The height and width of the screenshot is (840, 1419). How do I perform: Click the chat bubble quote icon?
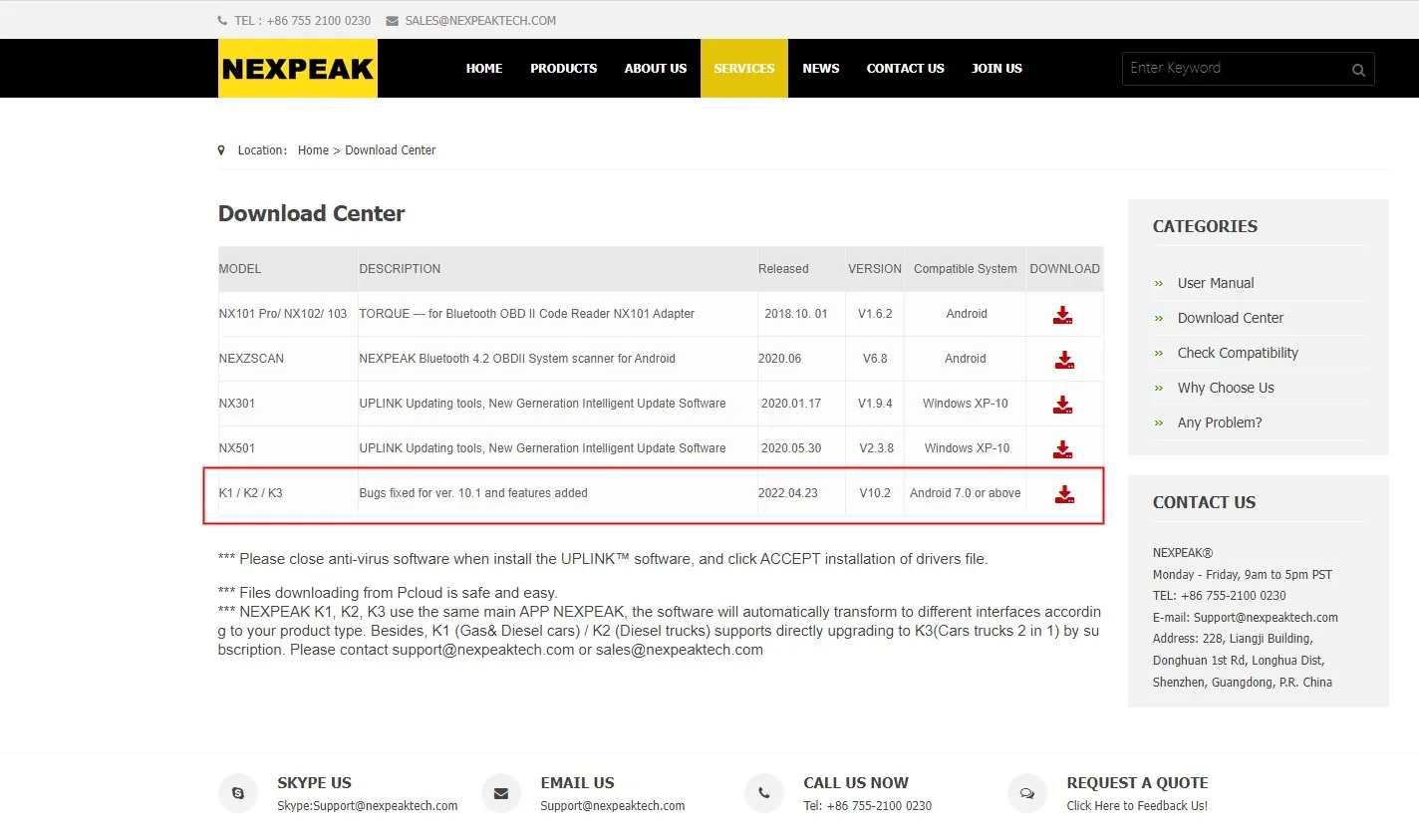click(x=1027, y=793)
